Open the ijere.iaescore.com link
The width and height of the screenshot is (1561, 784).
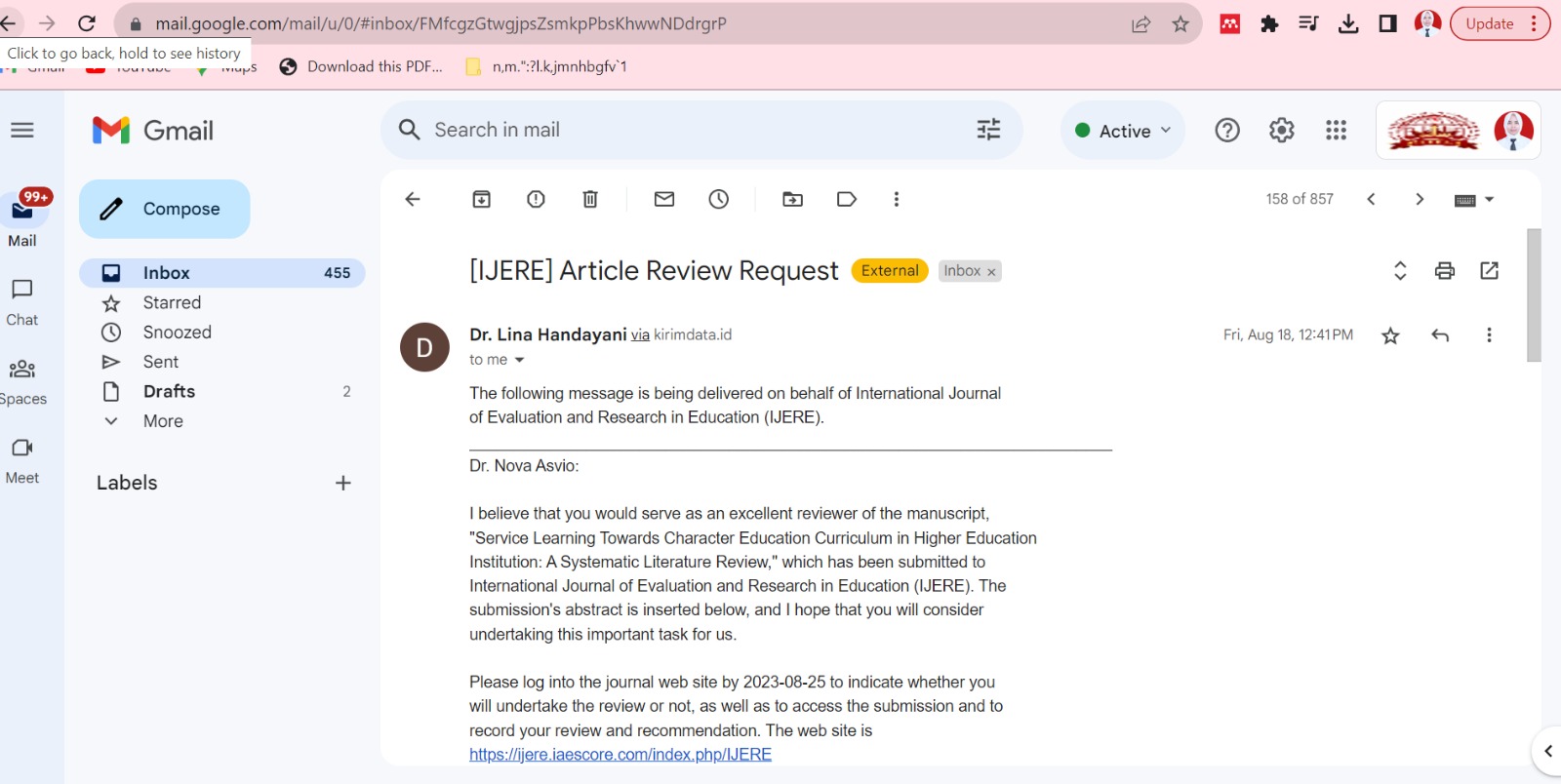[620, 755]
